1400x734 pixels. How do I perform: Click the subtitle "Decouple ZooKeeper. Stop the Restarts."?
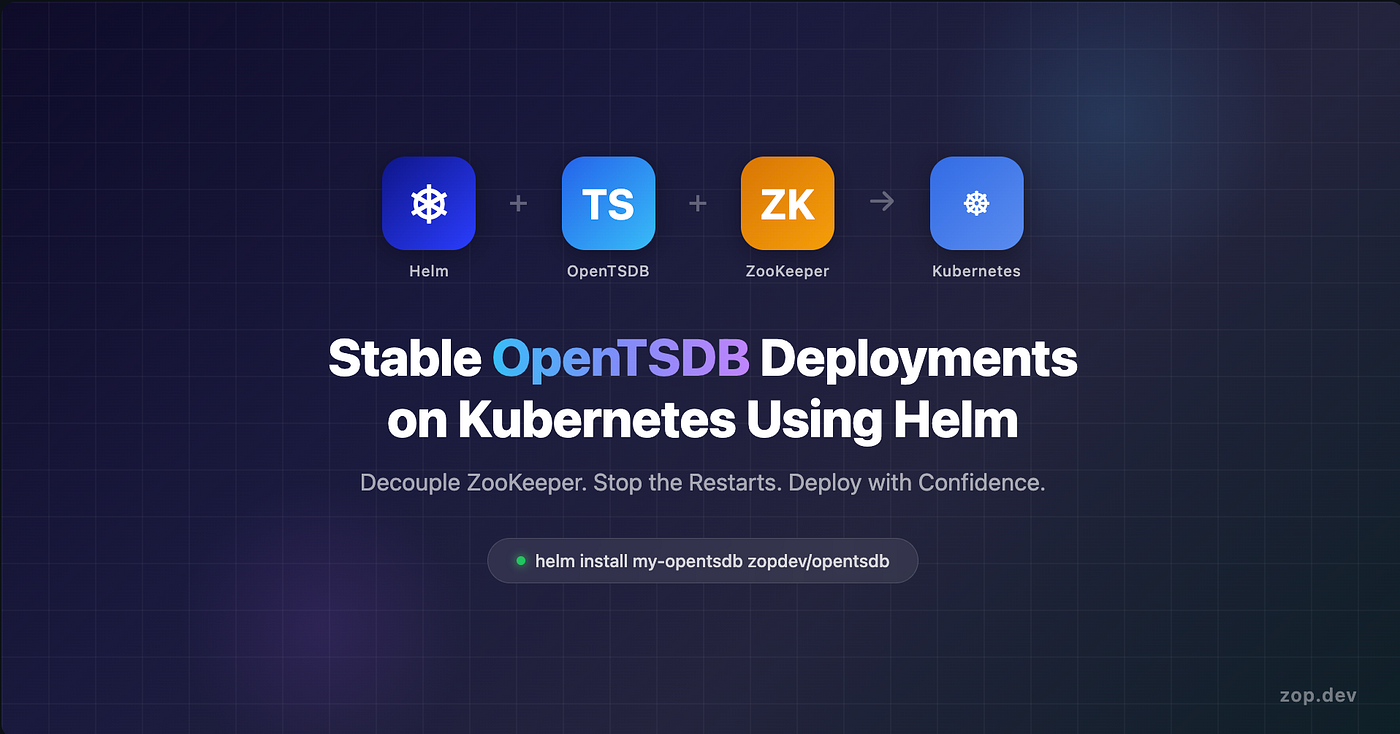[571, 483]
